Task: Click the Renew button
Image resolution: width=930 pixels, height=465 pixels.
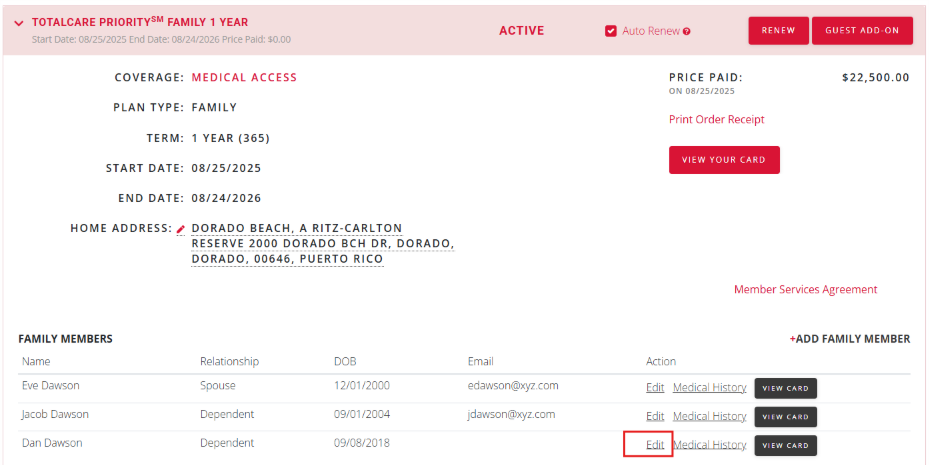Action: coord(778,31)
